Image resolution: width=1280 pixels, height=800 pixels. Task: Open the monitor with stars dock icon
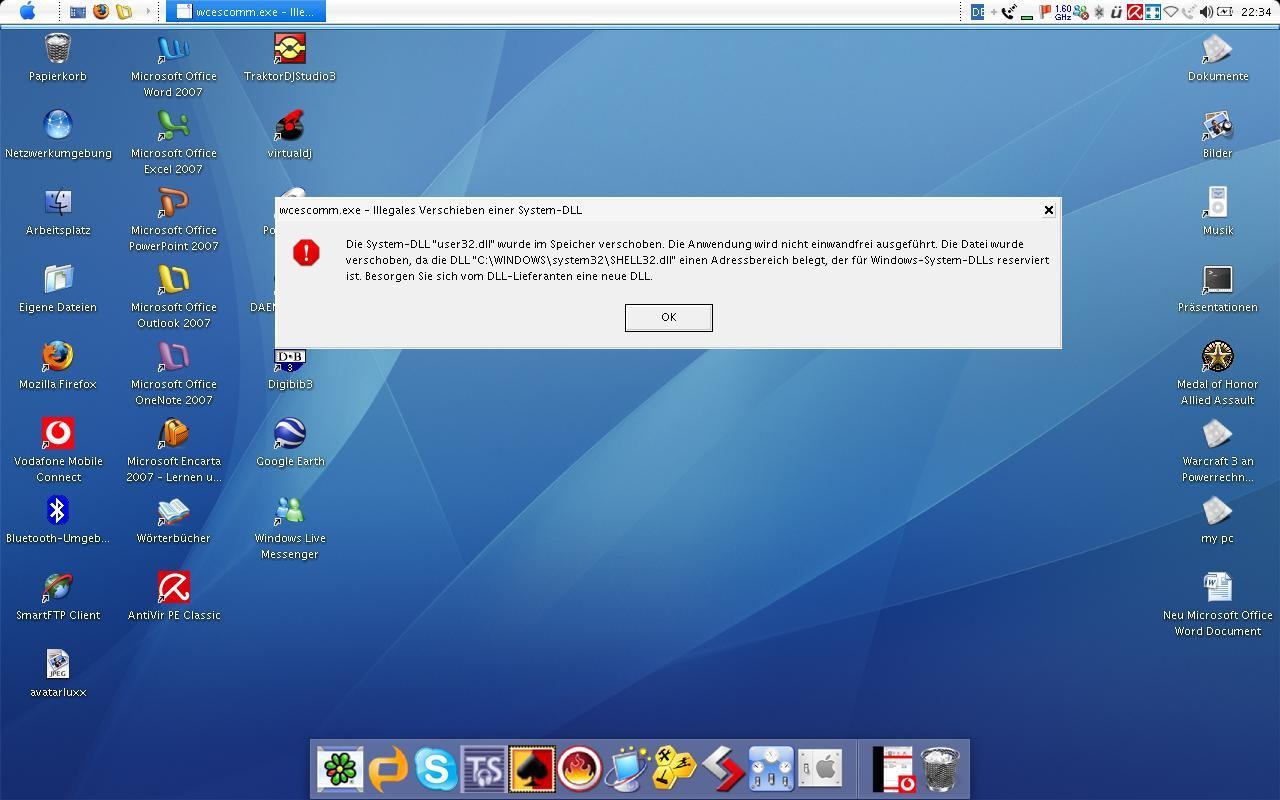[x=628, y=769]
